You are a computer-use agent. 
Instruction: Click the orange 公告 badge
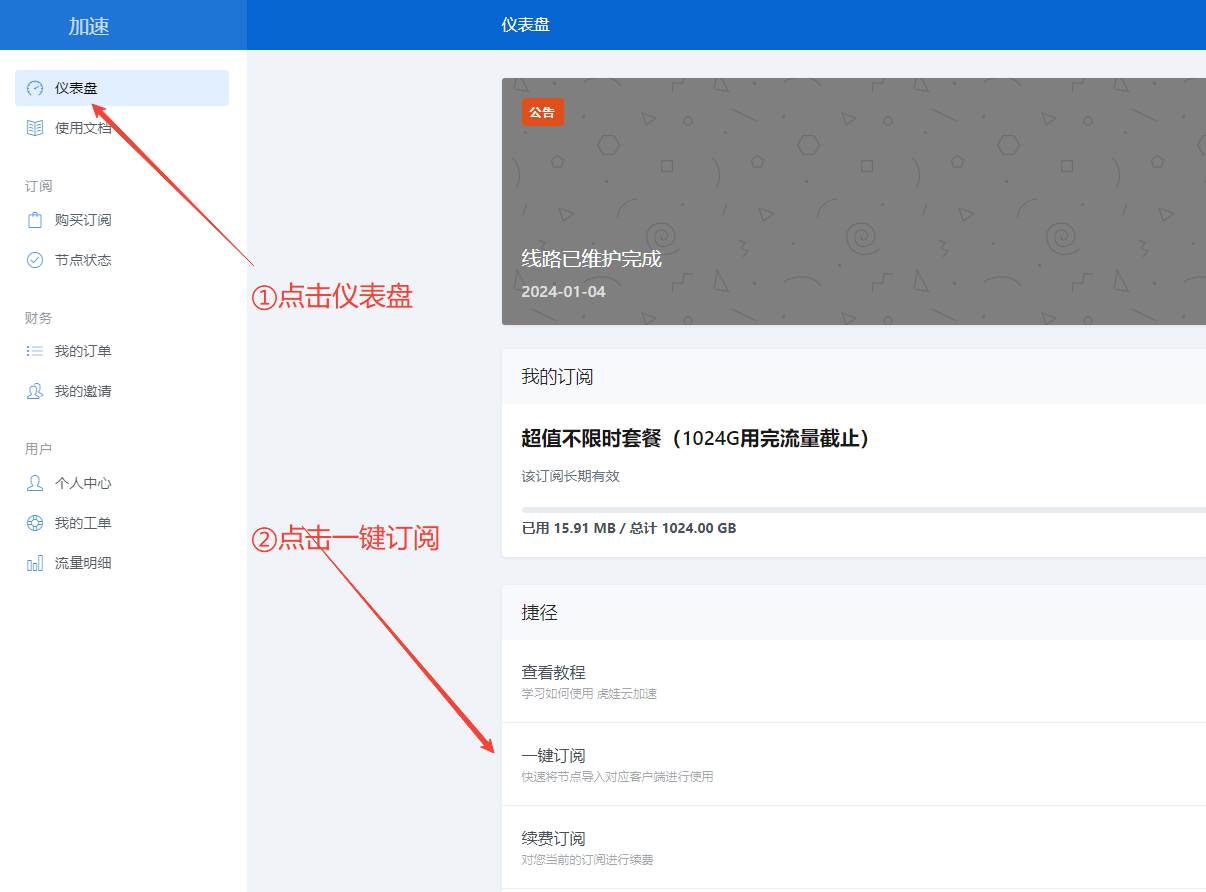[x=542, y=112]
